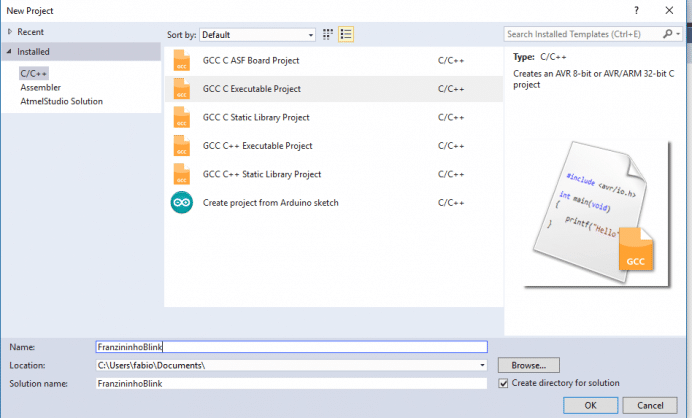Switch to medium icons list view
The height and width of the screenshot is (418, 692).
click(346, 34)
